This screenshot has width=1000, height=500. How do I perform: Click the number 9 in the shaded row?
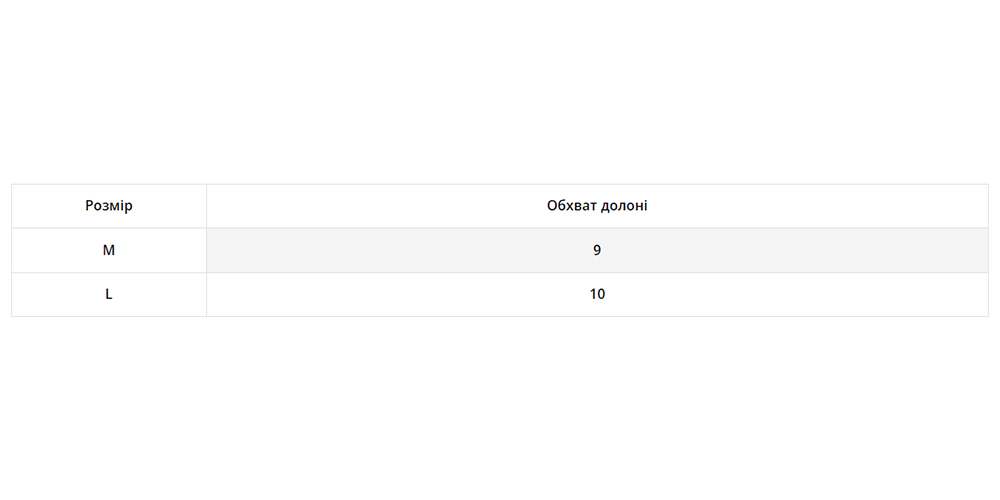(597, 250)
